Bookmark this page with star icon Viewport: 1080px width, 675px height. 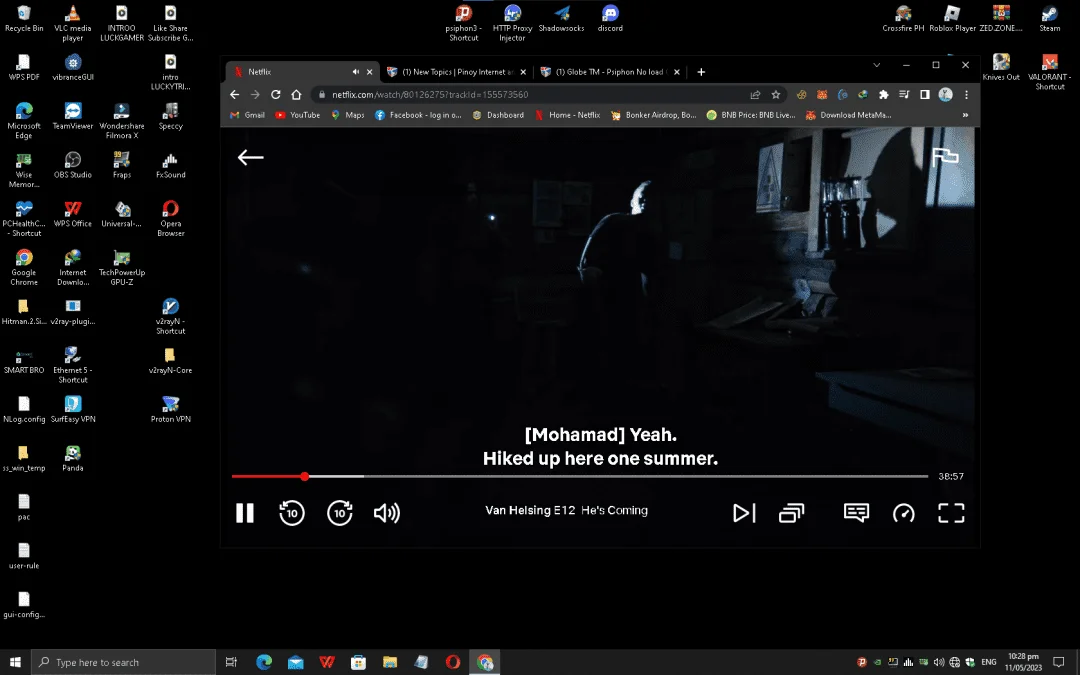tap(776, 94)
